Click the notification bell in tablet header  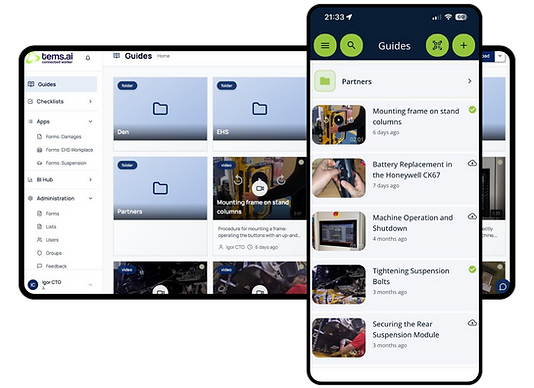pos(88,58)
